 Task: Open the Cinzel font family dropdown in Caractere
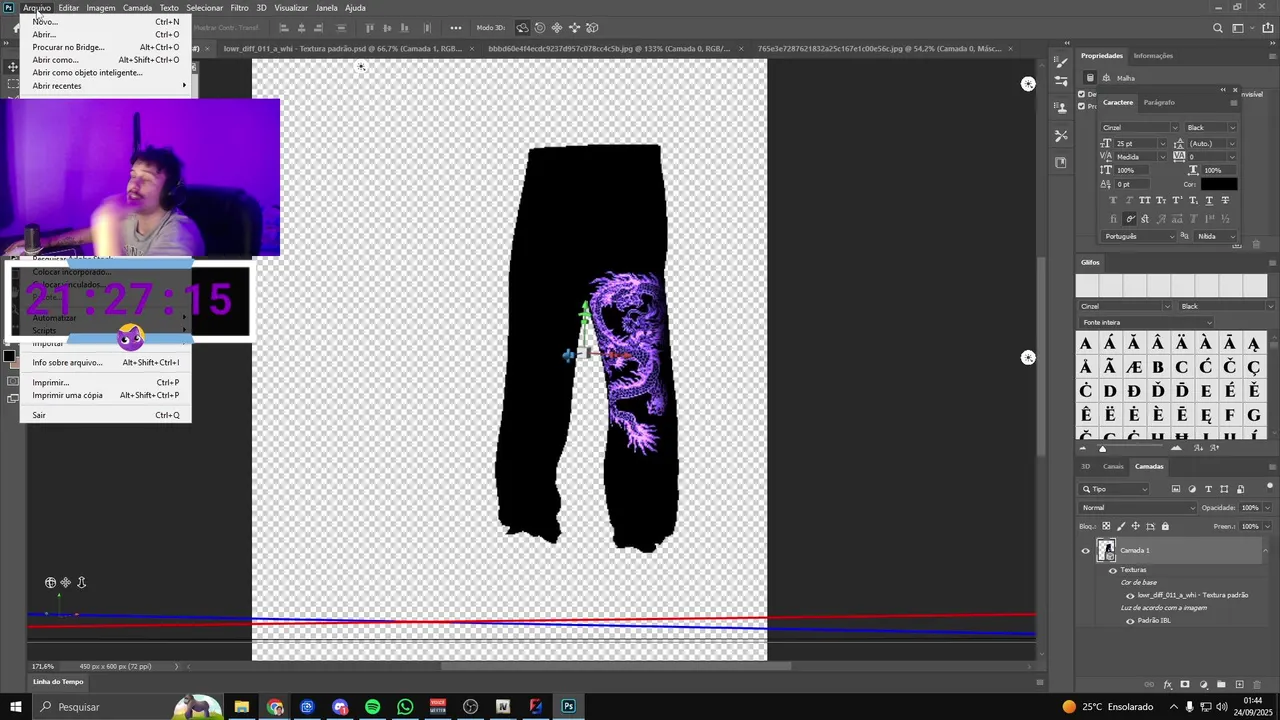[1175, 128]
